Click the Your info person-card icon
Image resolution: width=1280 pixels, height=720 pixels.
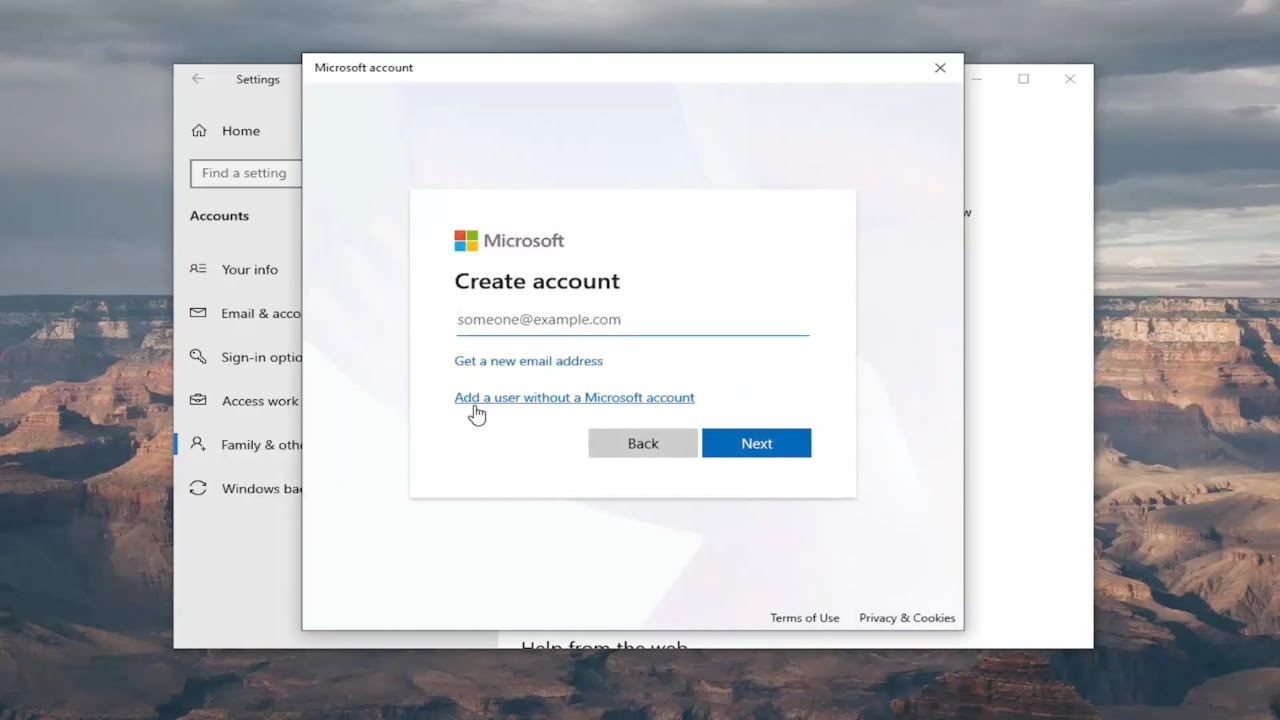198,269
